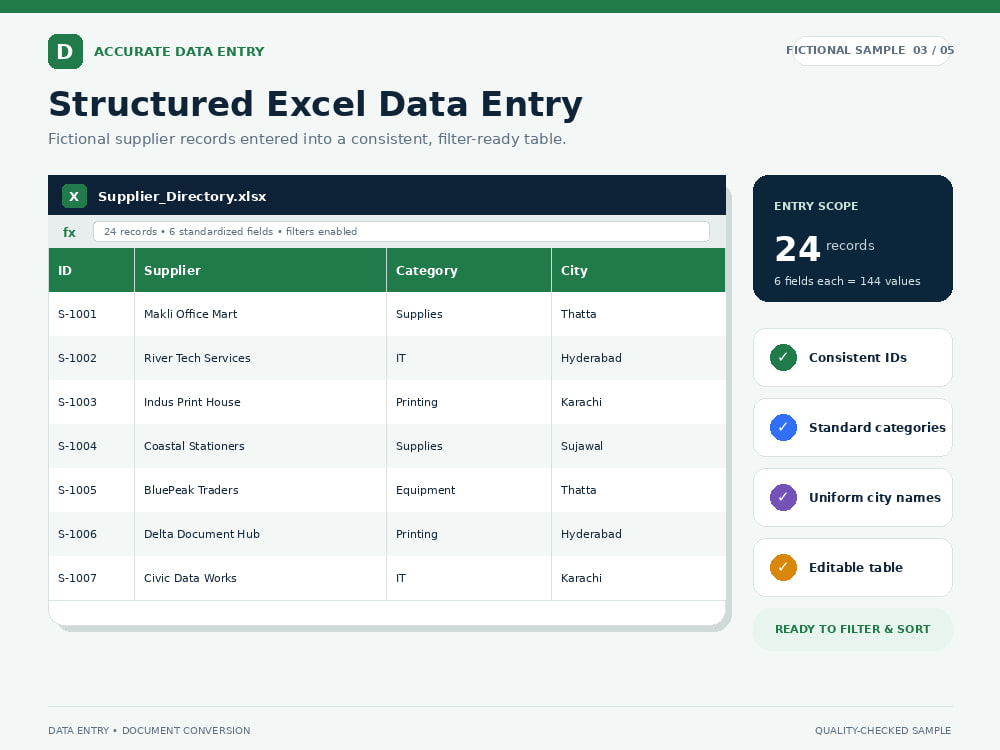The width and height of the screenshot is (1000, 750).
Task: Click the purple check beside Uniform city names
Action: click(x=783, y=497)
